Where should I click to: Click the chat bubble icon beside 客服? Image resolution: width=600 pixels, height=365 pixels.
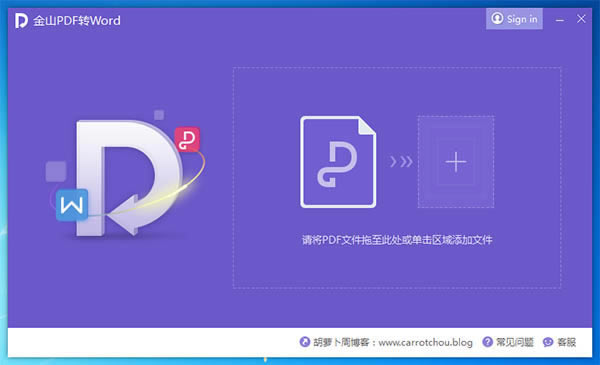pyautogui.click(x=548, y=342)
